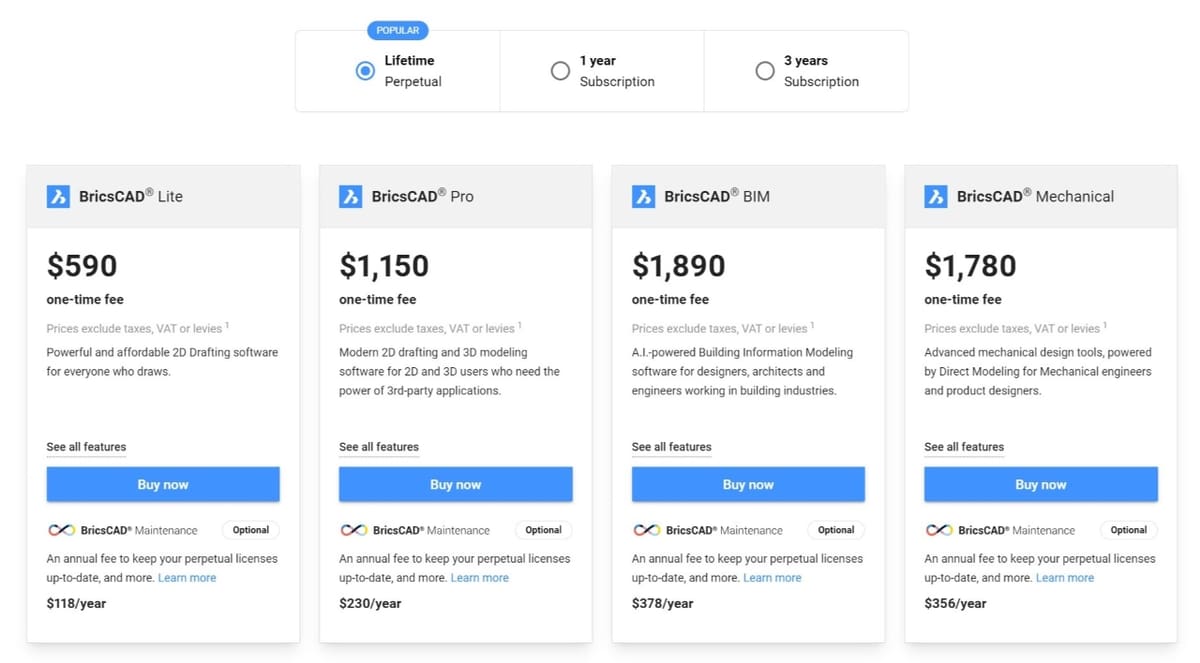The height and width of the screenshot is (663, 1200).
Task: Click the Maintenance infinity icon under Pro
Action: (354, 530)
